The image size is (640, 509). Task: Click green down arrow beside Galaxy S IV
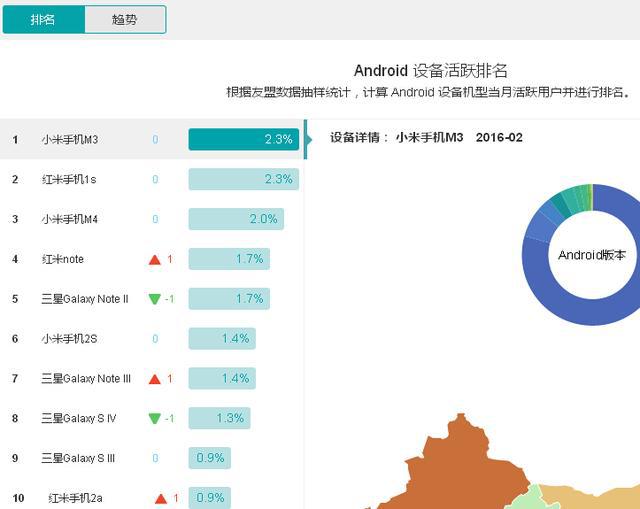[155, 418]
